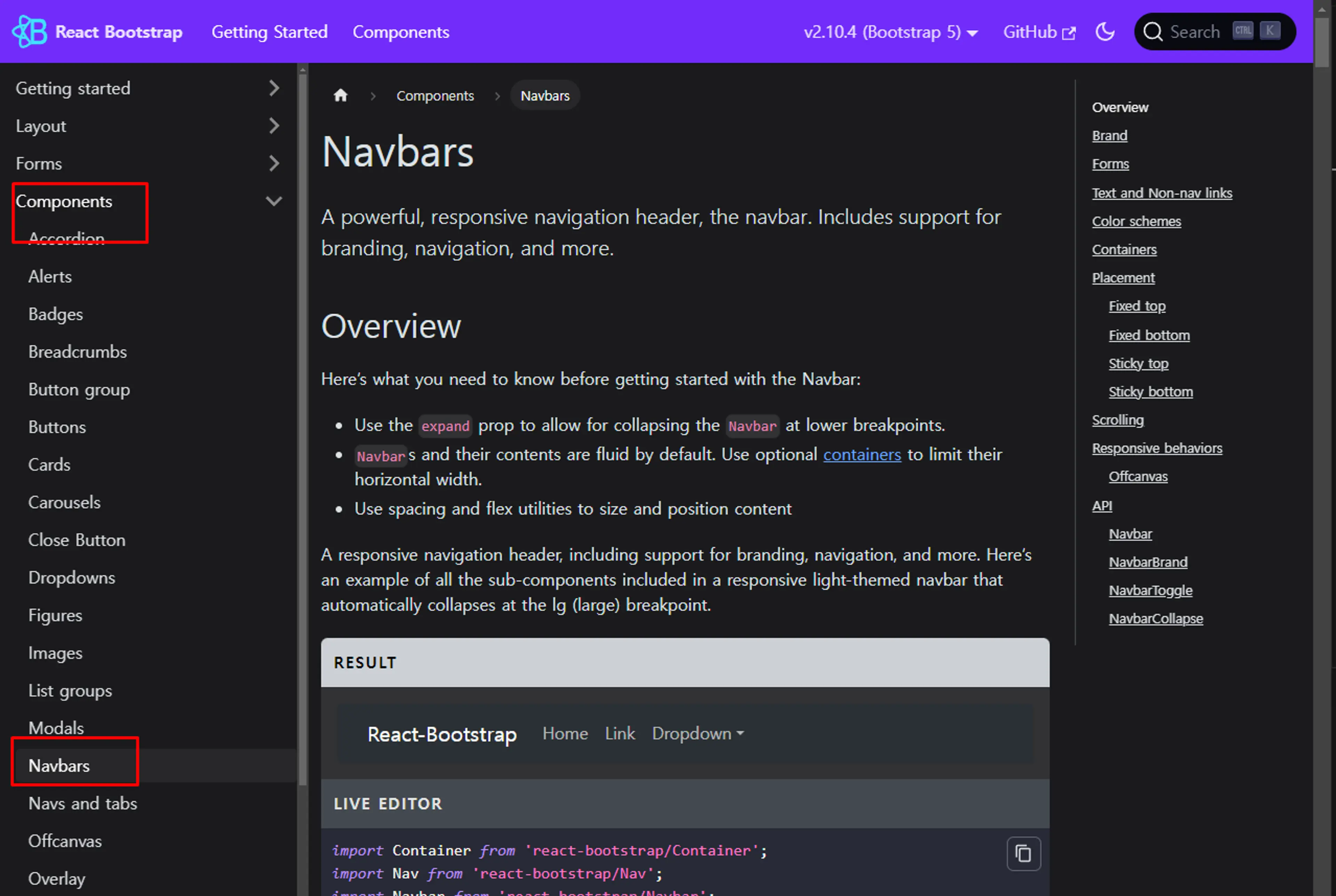Viewport: 1336px width, 896px height.
Task: Select Badges in the sidebar
Action: point(55,314)
